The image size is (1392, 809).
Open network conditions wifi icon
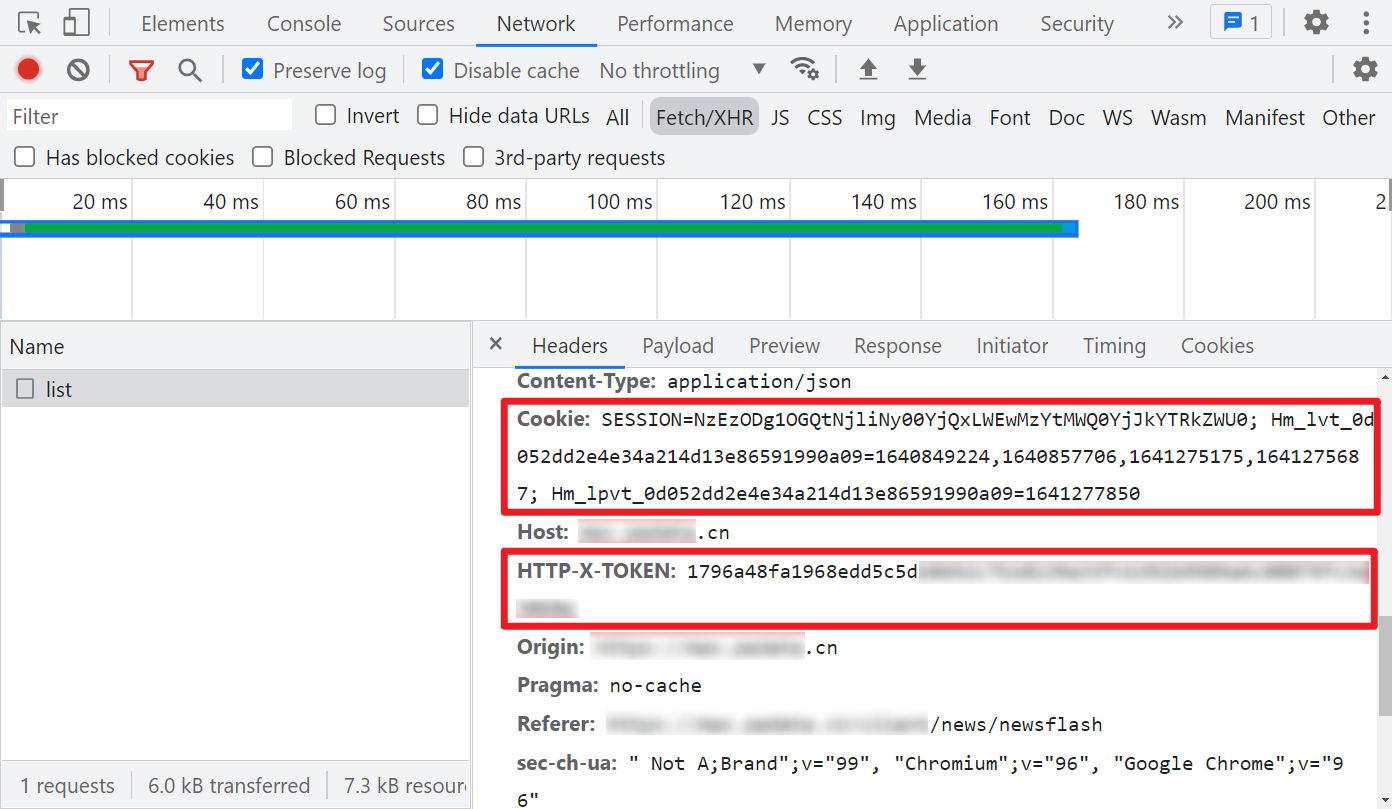pyautogui.click(x=804, y=69)
